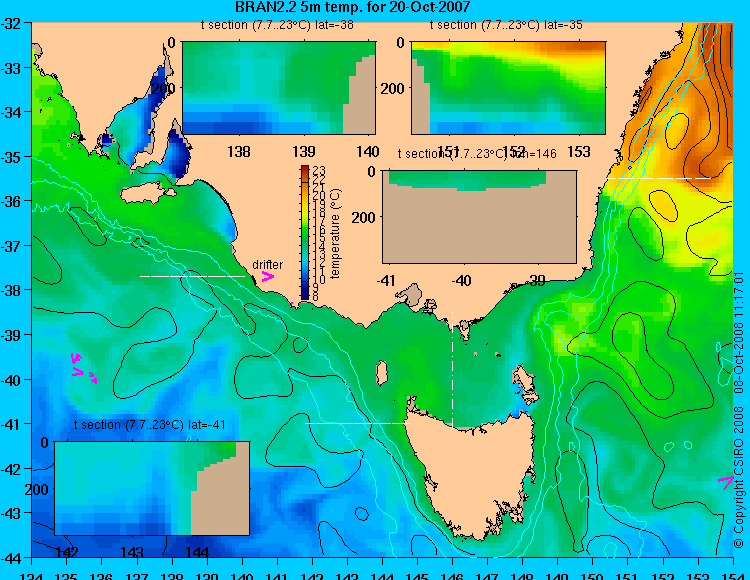The height and width of the screenshot is (580, 750).
Task: Click the 144 tick of the lat=-41 inset
Action: coord(197,552)
